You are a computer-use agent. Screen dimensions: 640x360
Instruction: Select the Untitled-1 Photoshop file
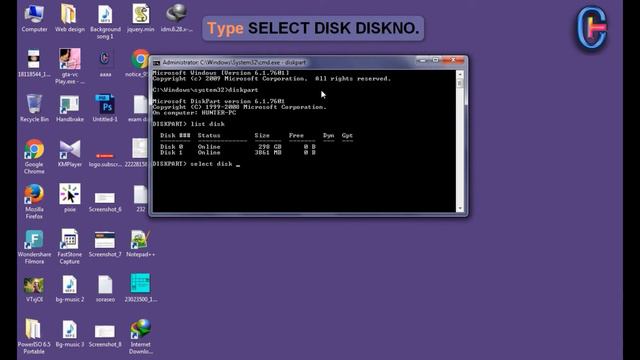pyautogui.click(x=105, y=108)
